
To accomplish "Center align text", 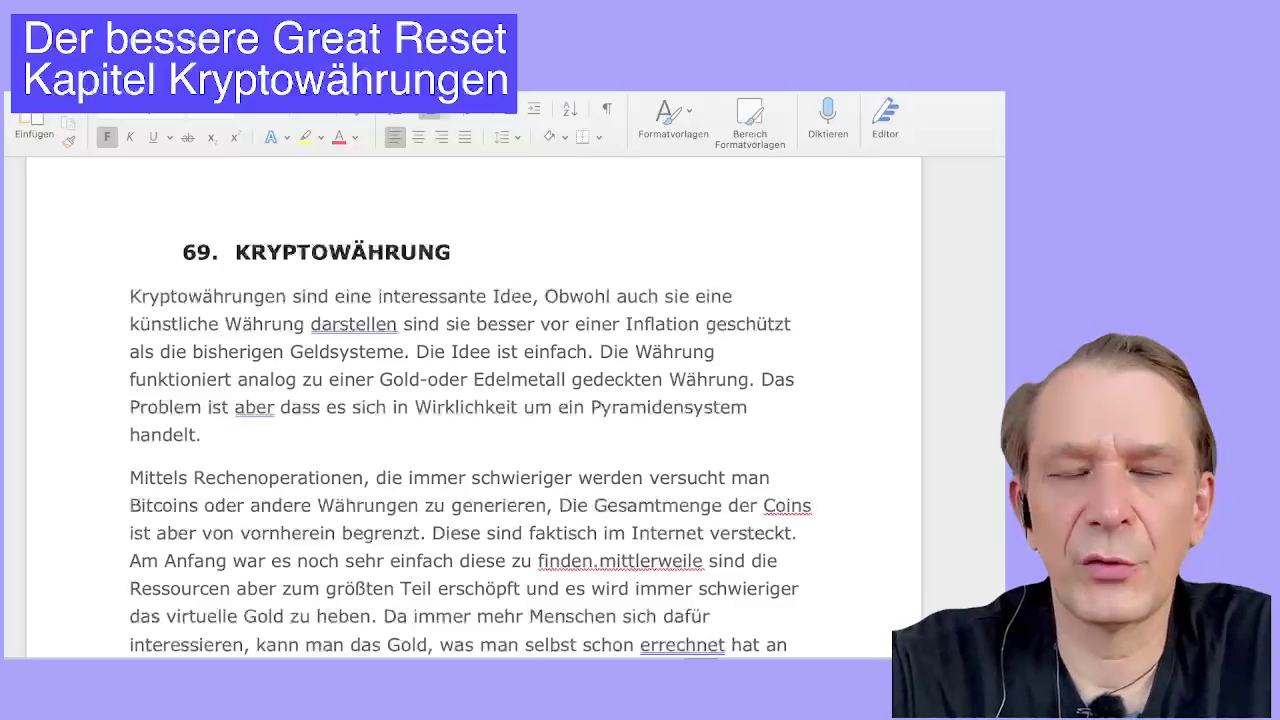I will (419, 137).
